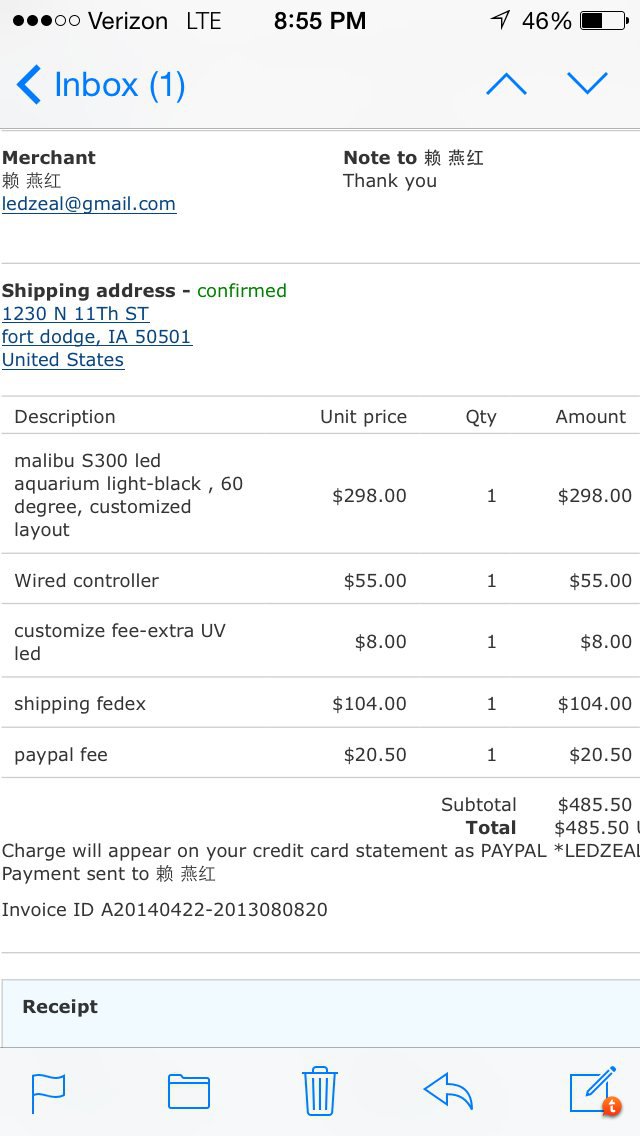Tap the United States address link
The width and height of the screenshot is (640, 1136).
[63, 360]
